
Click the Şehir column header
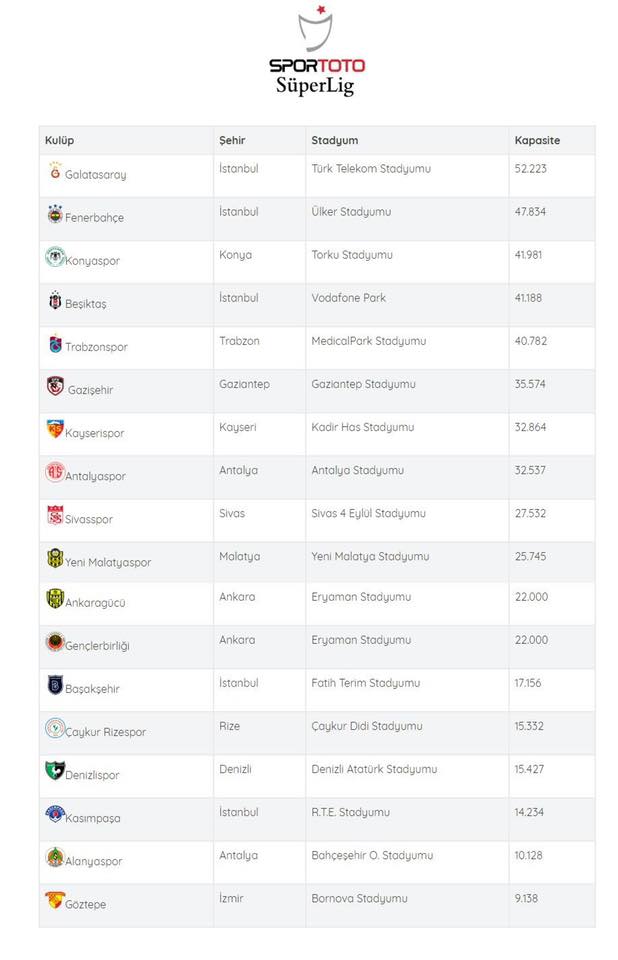pyautogui.click(x=232, y=140)
